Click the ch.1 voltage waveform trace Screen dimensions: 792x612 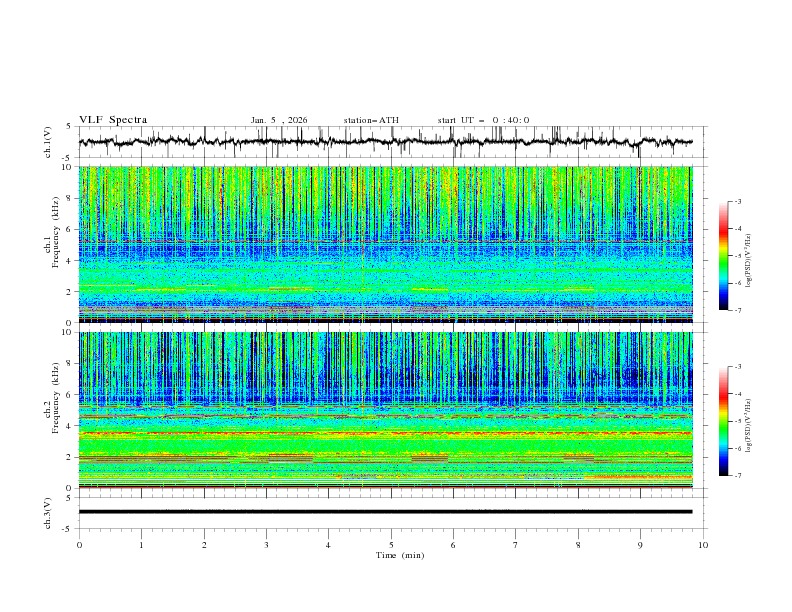(386, 142)
